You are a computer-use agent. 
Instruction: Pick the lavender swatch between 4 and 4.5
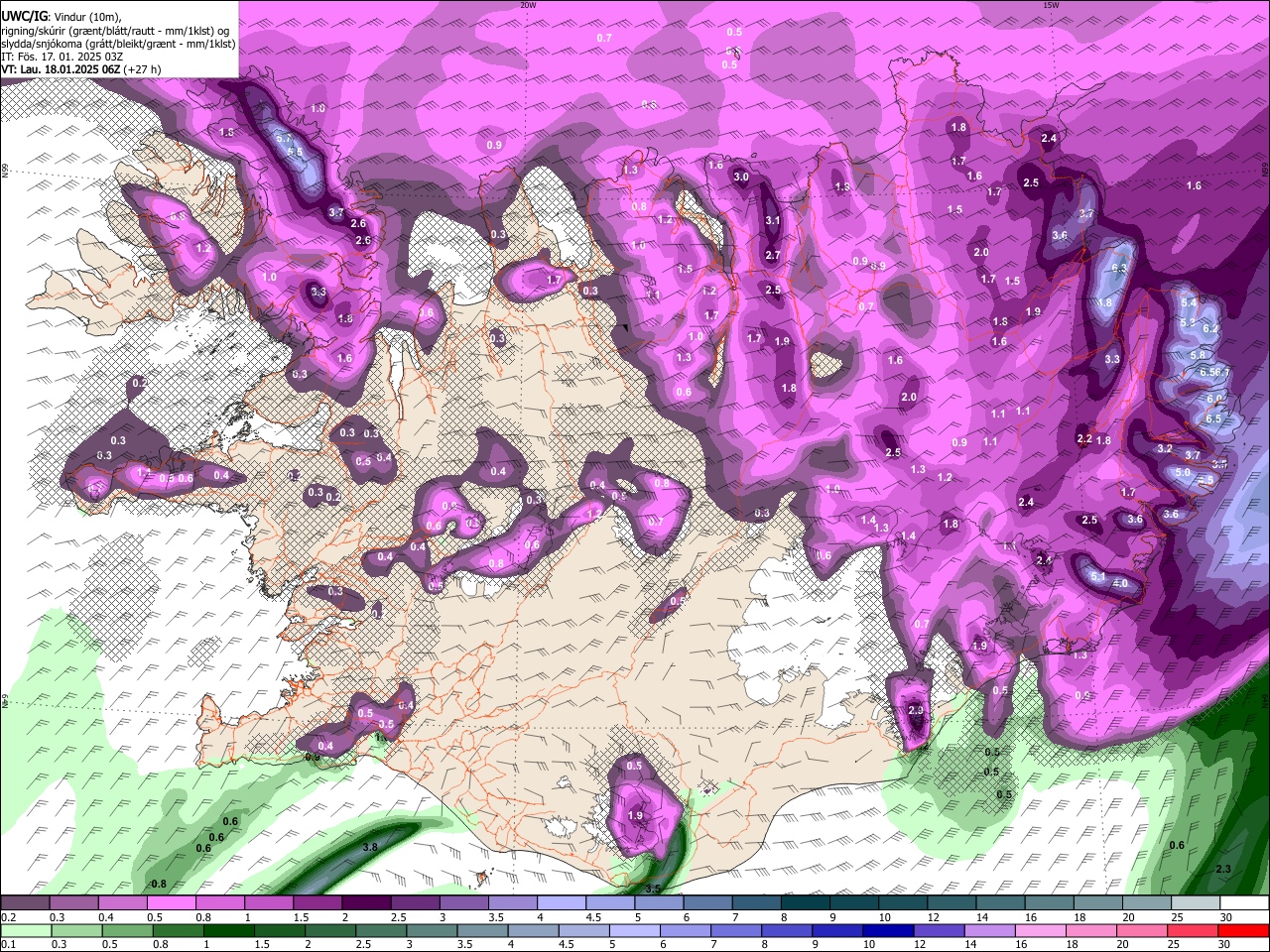click(x=562, y=902)
